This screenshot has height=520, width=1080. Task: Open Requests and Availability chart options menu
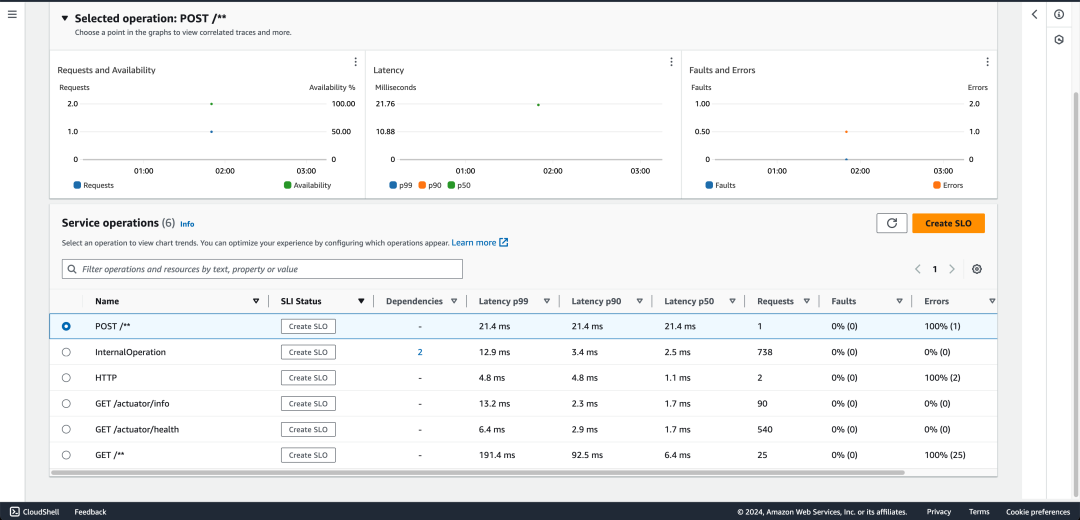[x=355, y=62]
